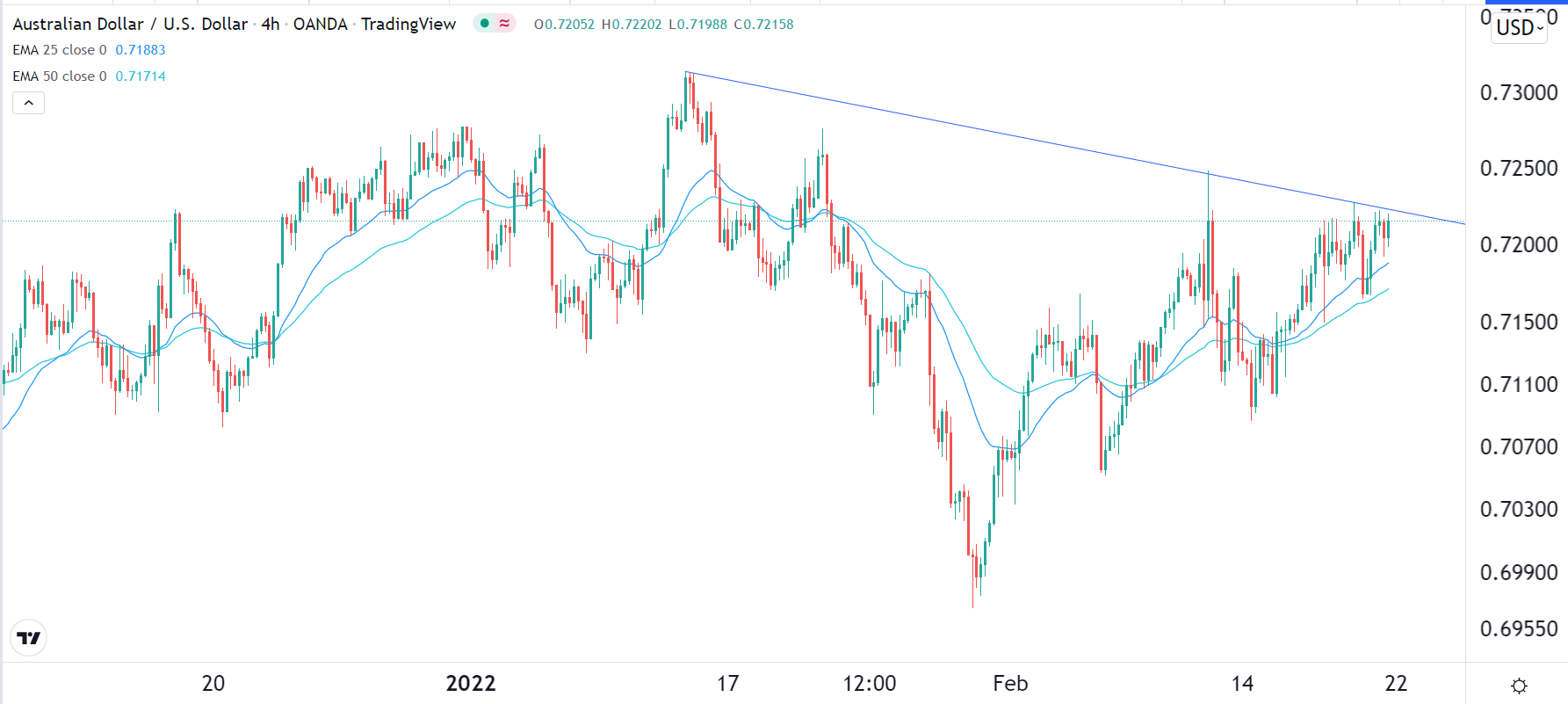Click the 0.69550 price axis label
This screenshot has height=704, width=1568.
(1519, 628)
